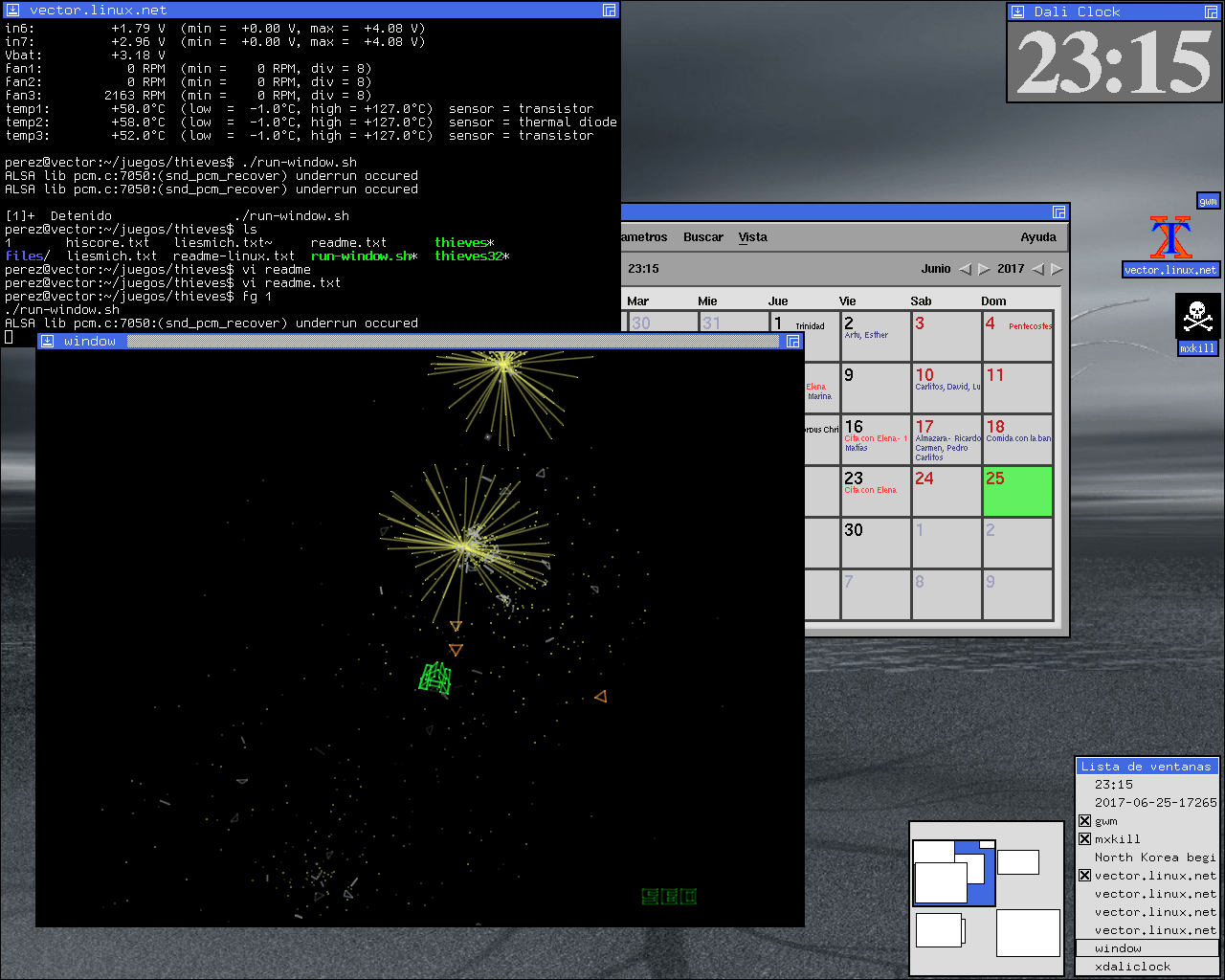Open the Vista menu in the calendar
Image resolution: width=1225 pixels, height=980 pixels.
752,237
